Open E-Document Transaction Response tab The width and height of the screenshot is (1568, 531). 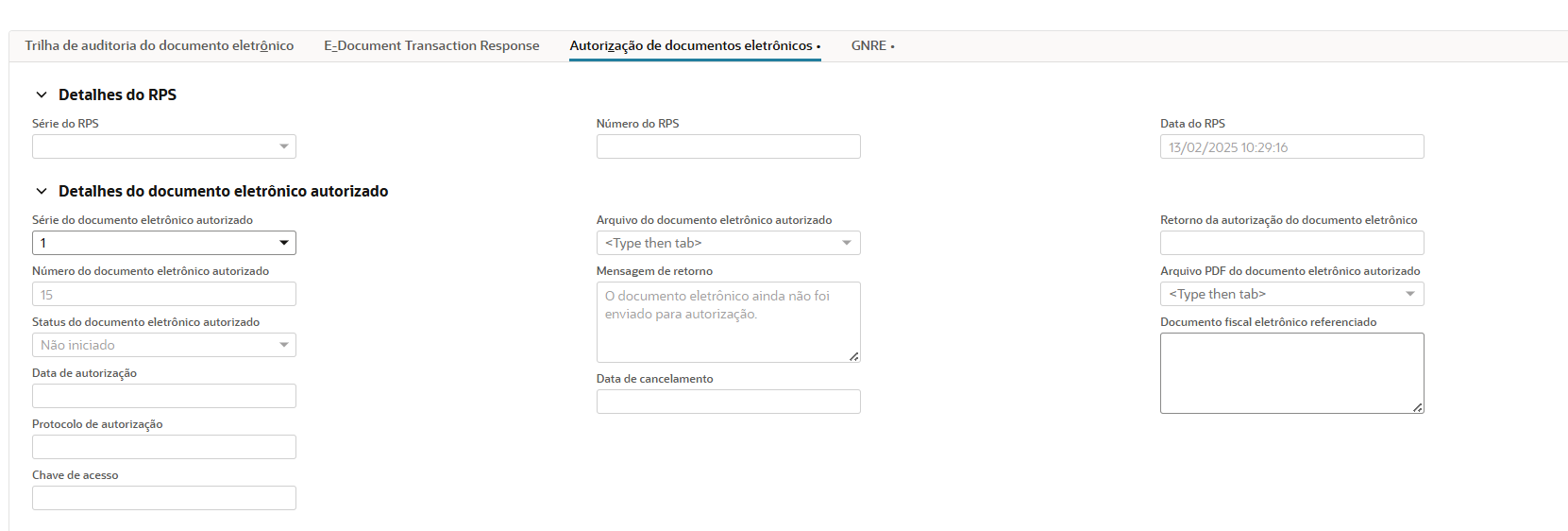[431, 45]
